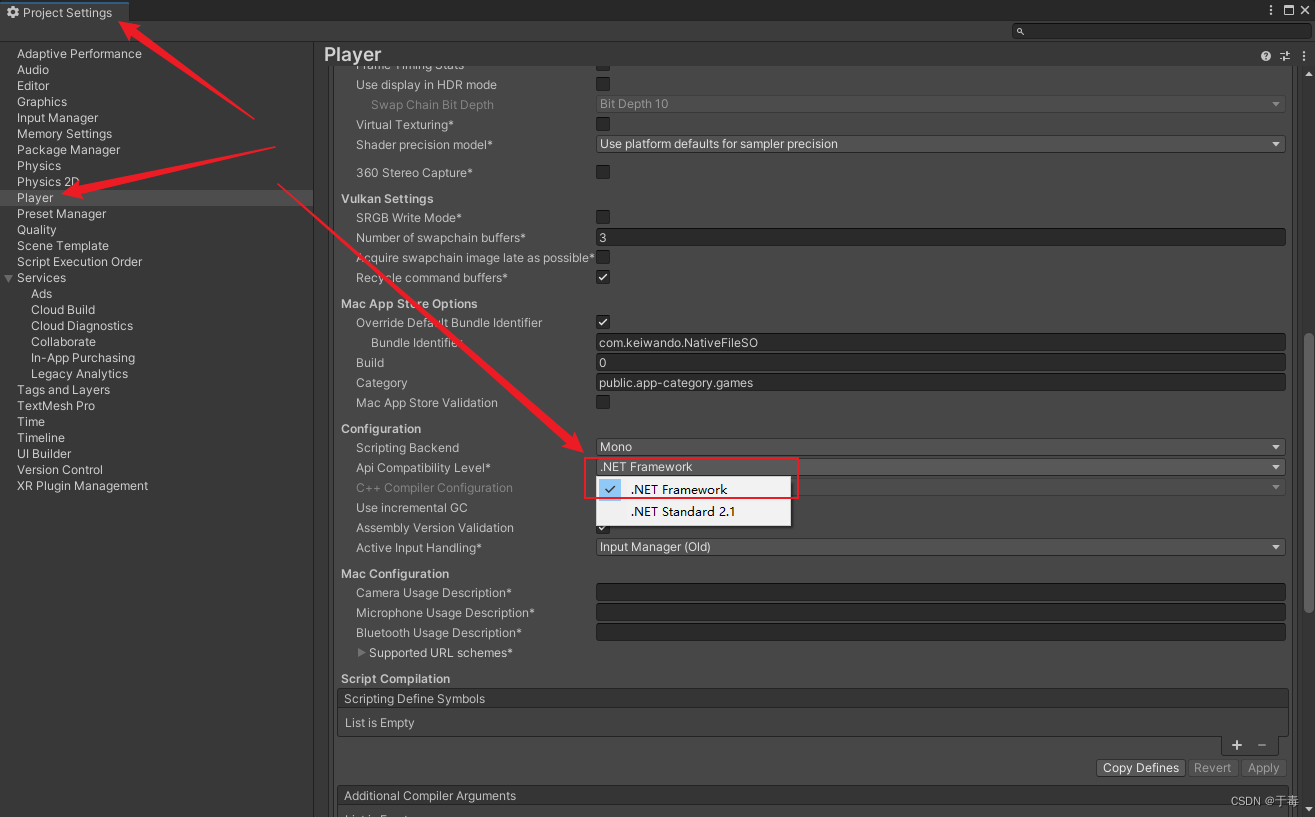Enable SRGB Write Mode checkbox
This screenshot has width=1315, height=817.
(603, 217)
